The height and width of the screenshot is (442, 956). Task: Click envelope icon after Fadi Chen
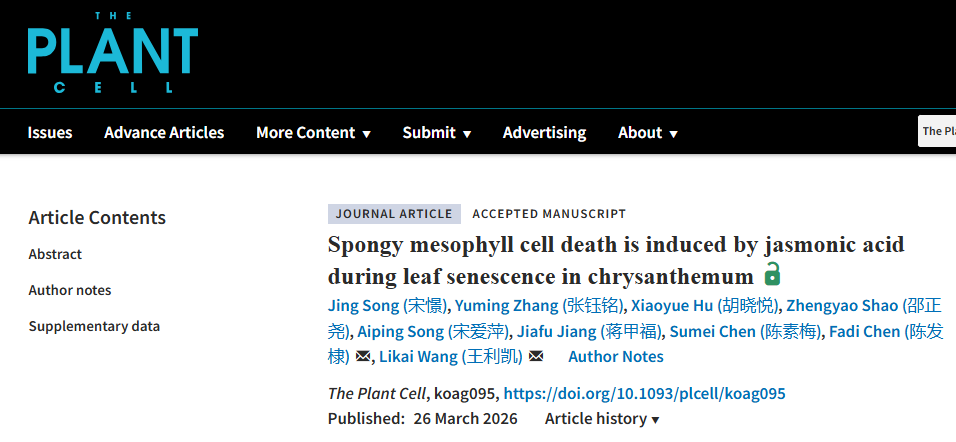[363, 357]
